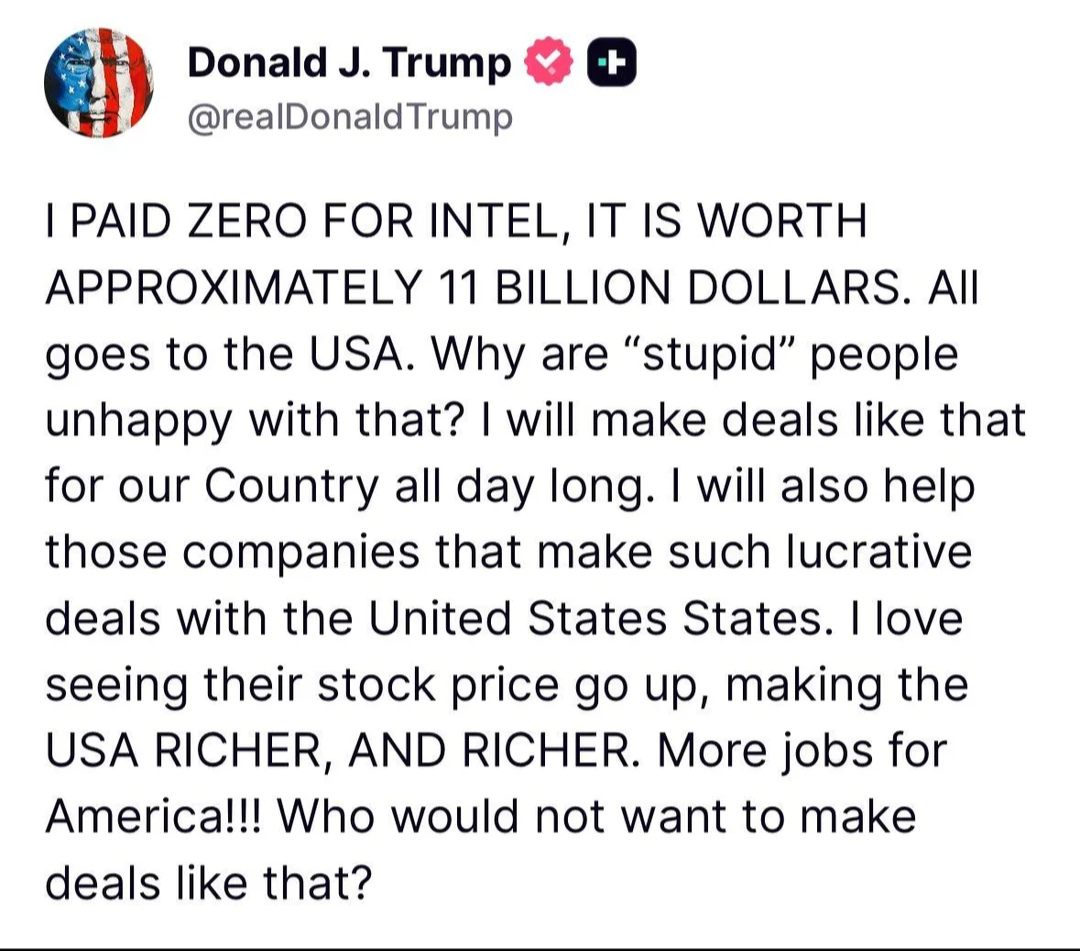Viewport: 1080px width, 951px height.
Task: Click "APPROXIMATELY 11 BILLION DOLLARS" text
Action: [x=473, y=287]
